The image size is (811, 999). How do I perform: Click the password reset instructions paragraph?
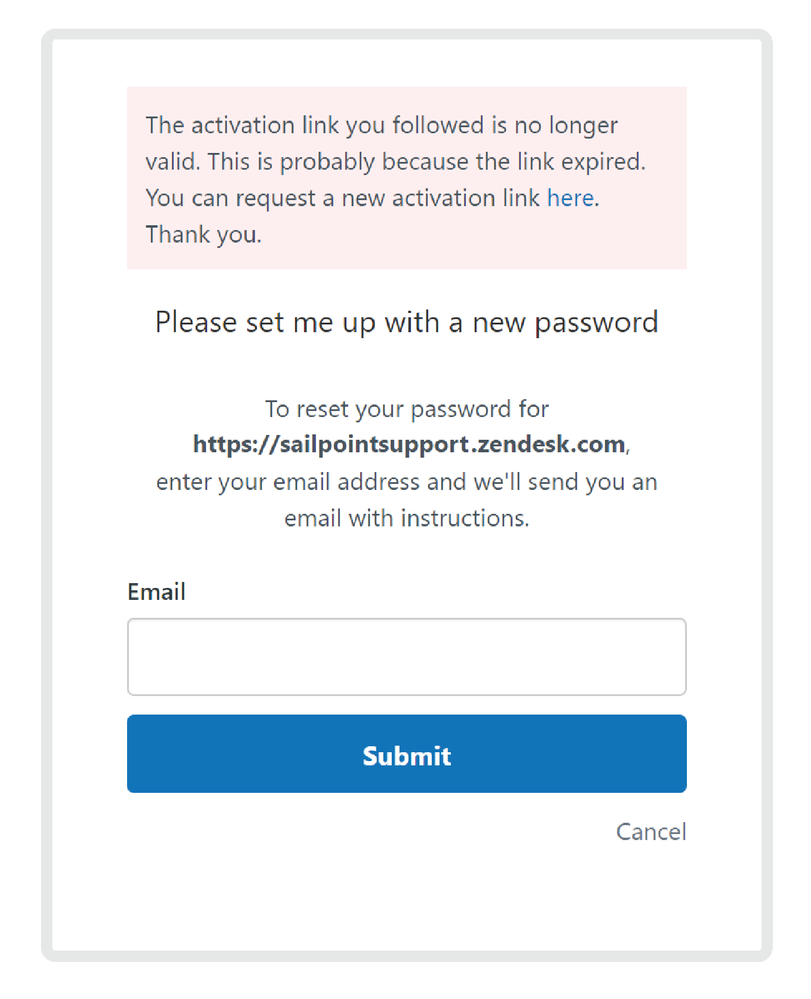[x=406, y=463]
